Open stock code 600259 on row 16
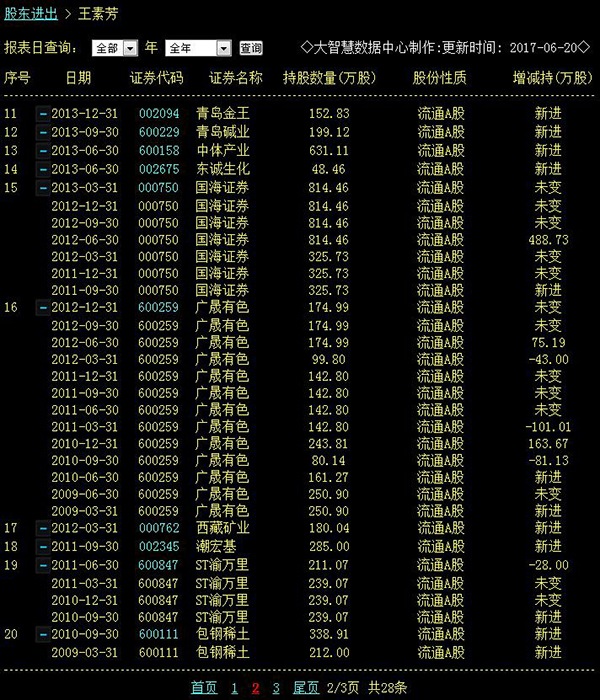Image resolution: width=600 pixels, height=700 pixels. (158, 308)
